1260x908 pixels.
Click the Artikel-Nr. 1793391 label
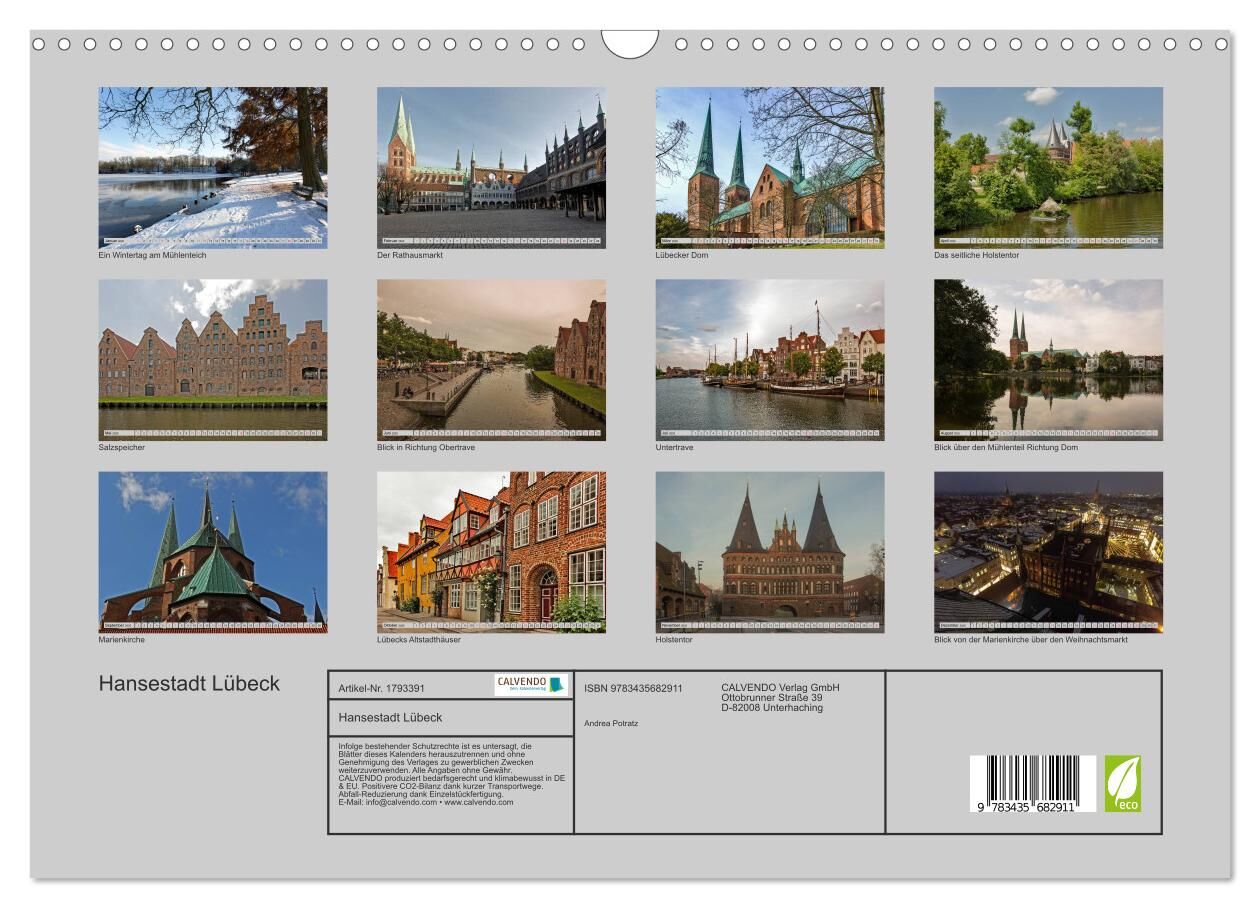coord(382,688)
